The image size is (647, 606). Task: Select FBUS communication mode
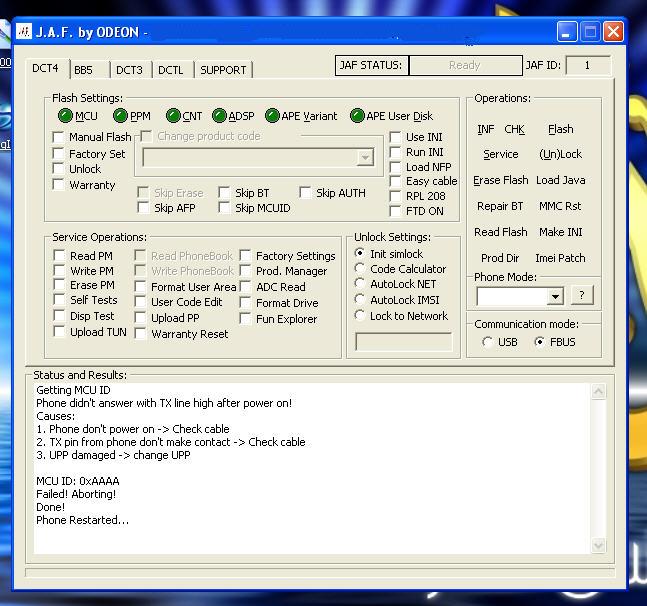(539, 342)
